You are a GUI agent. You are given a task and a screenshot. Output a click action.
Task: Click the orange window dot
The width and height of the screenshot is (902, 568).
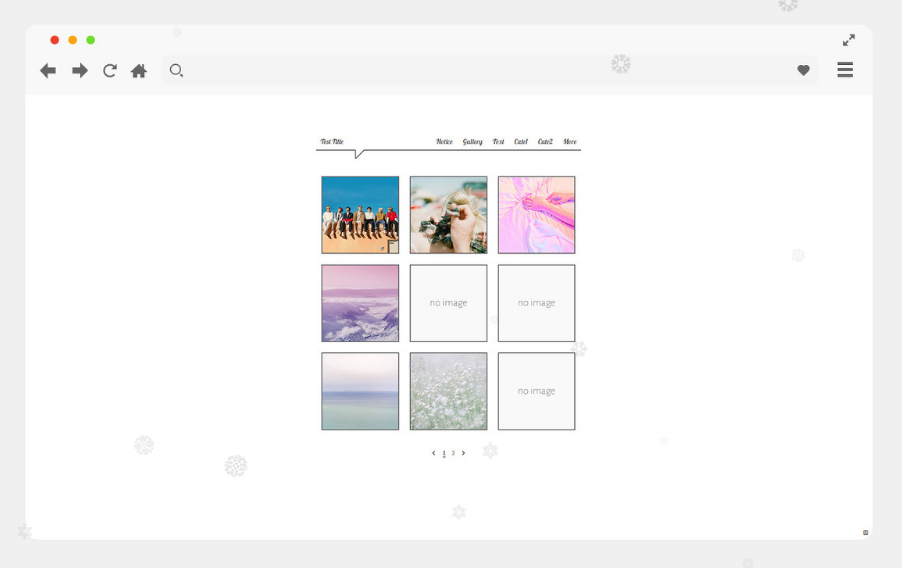(x=72, y=40)
